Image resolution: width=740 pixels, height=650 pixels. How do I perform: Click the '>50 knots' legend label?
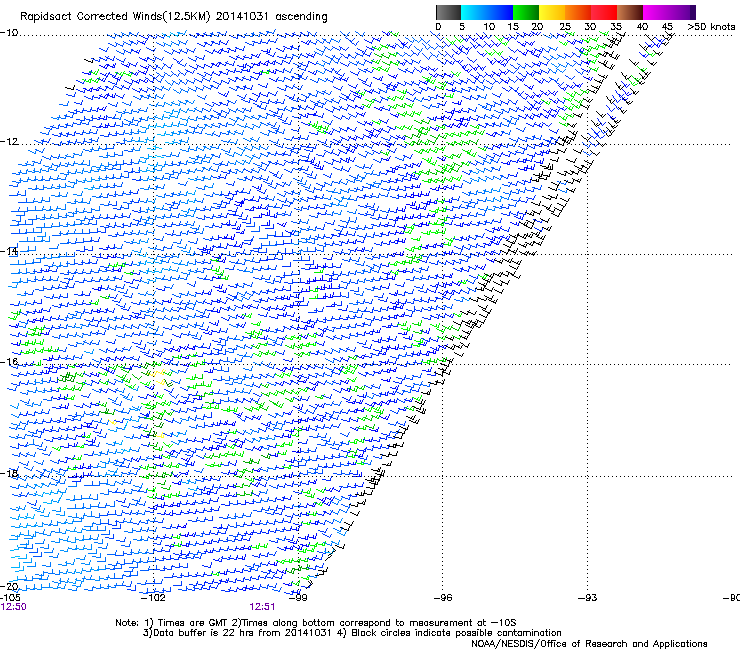point(711,26)
